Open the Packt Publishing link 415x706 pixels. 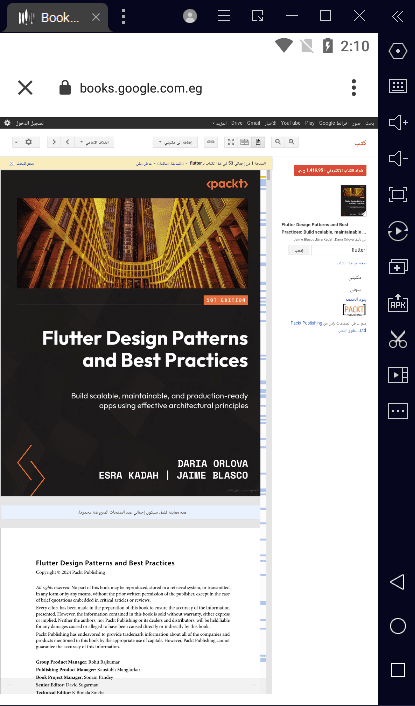306,323
